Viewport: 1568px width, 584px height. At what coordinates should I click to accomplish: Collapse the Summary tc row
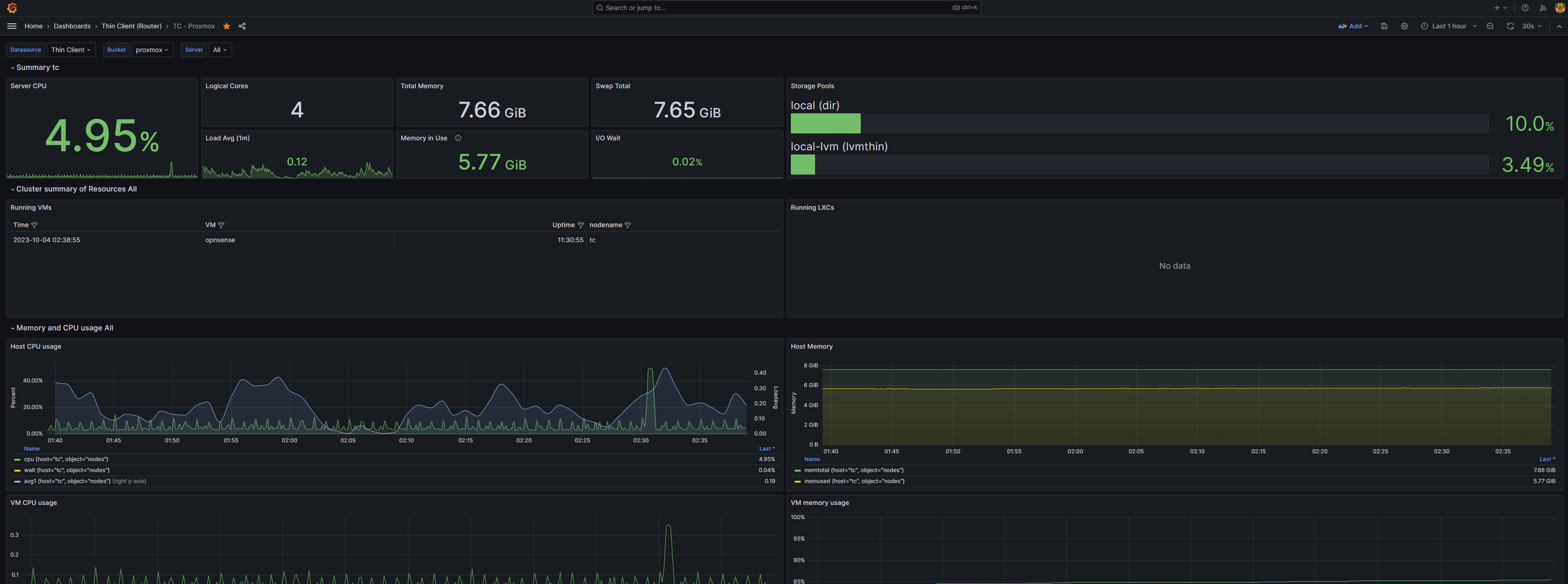click(37, 68)
